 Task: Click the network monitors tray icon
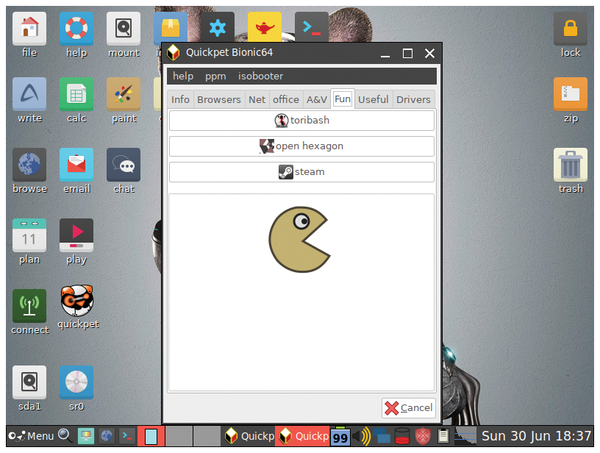click(x=382, y=437)
